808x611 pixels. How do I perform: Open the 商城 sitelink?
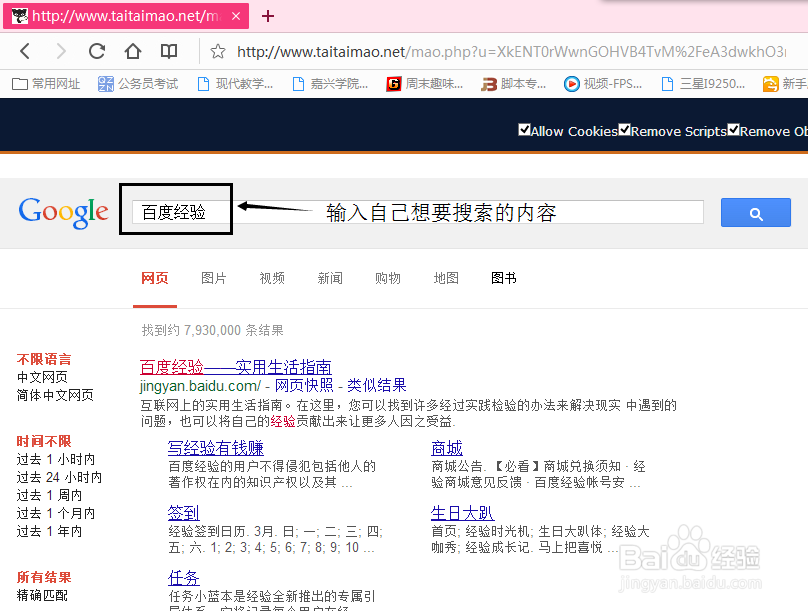click(x=447, y=448)
